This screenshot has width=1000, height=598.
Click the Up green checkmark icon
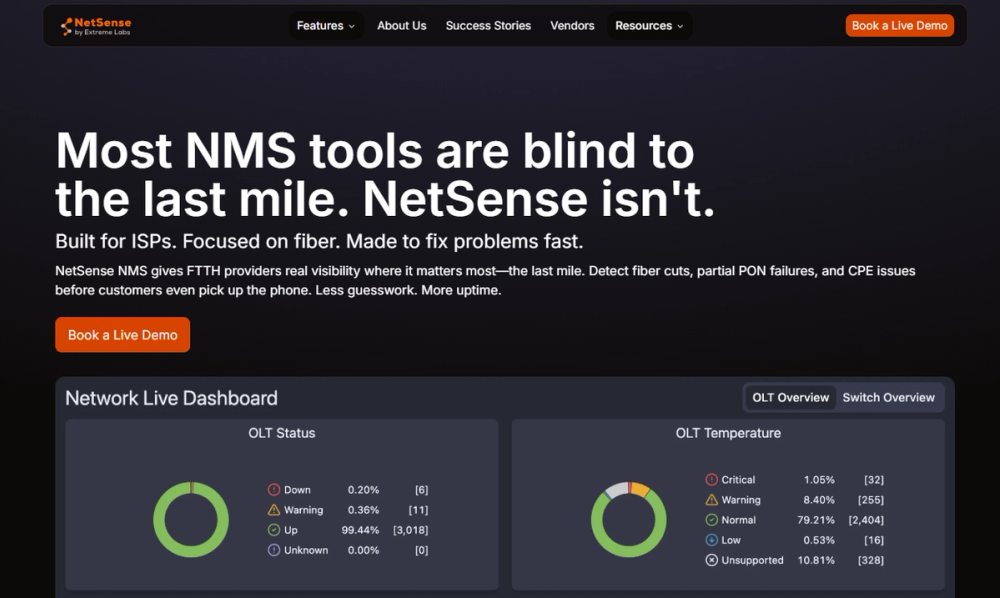[274, 530]
